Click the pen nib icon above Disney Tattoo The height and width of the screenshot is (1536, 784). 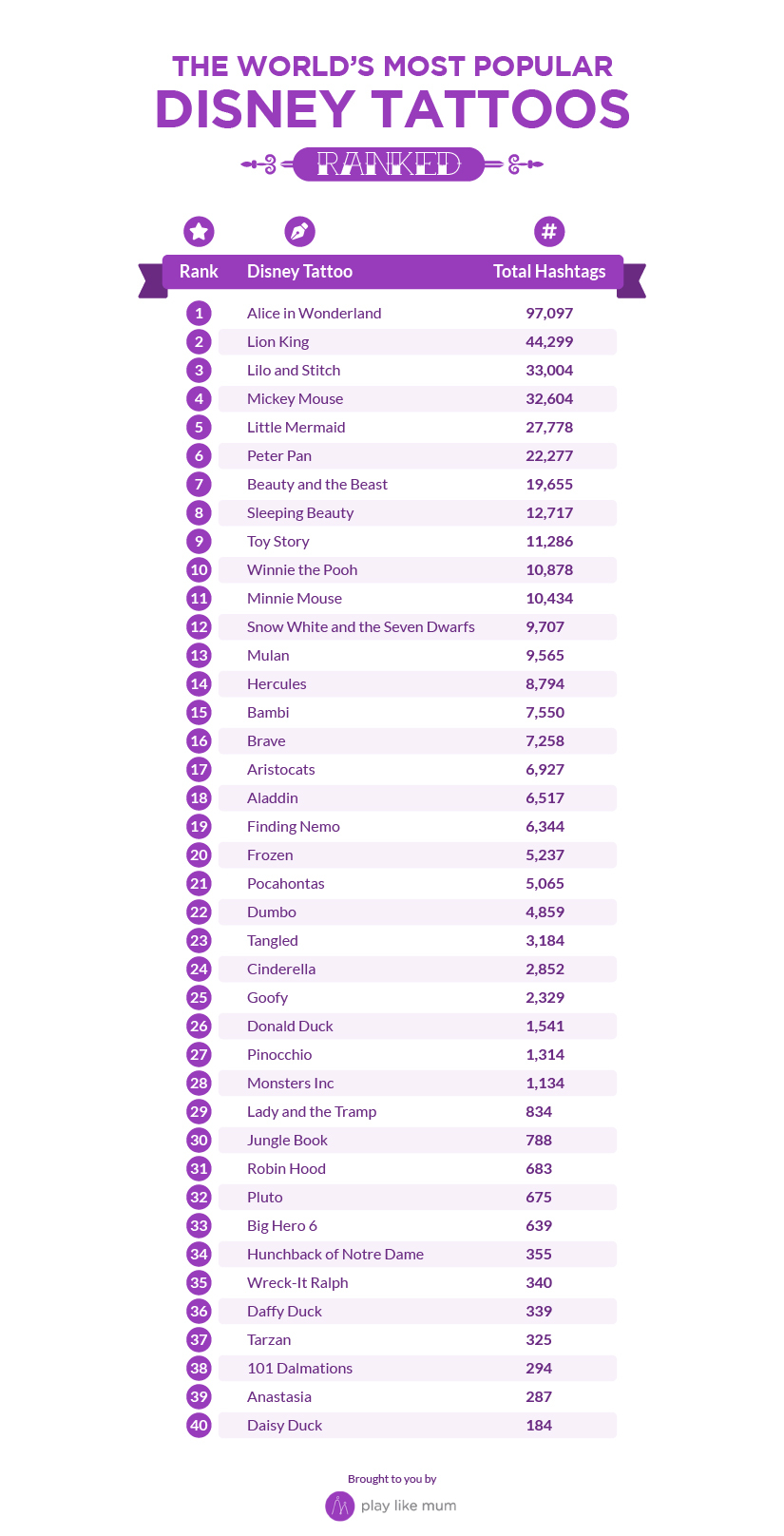tap(299, 231)
